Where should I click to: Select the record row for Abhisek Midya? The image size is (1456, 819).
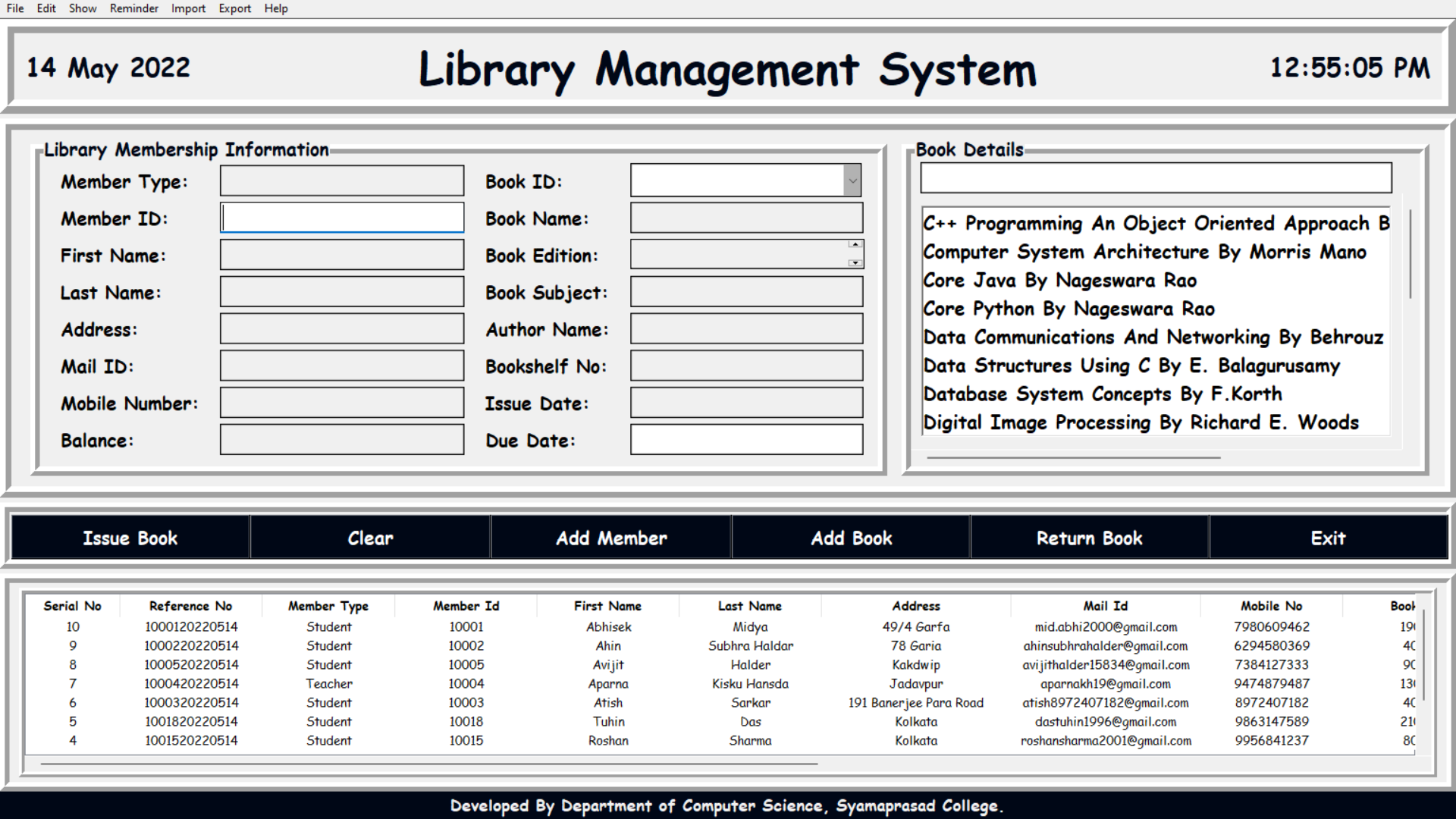[608, 627]
